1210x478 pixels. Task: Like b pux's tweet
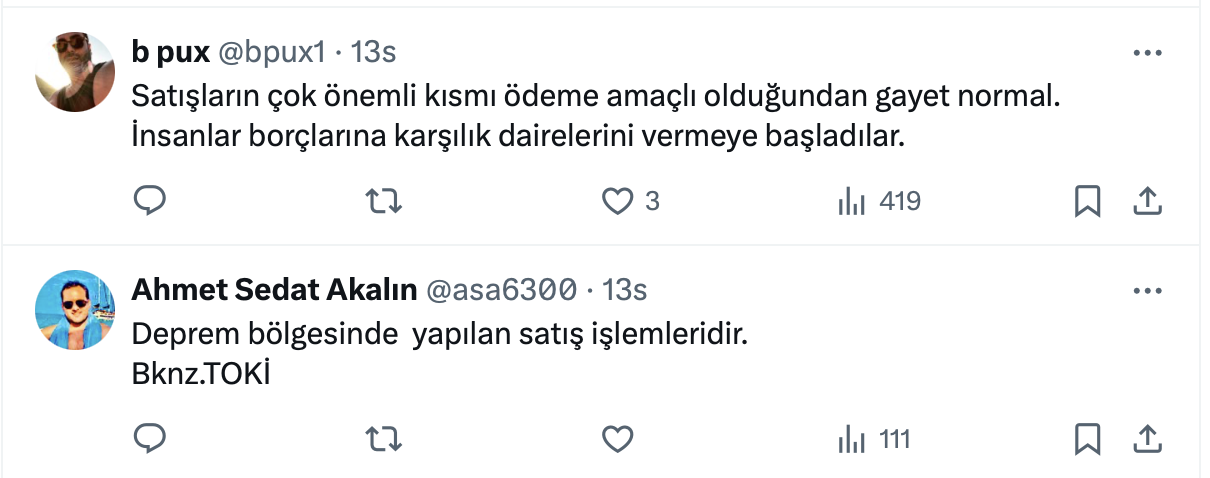(x=618, y=201)
